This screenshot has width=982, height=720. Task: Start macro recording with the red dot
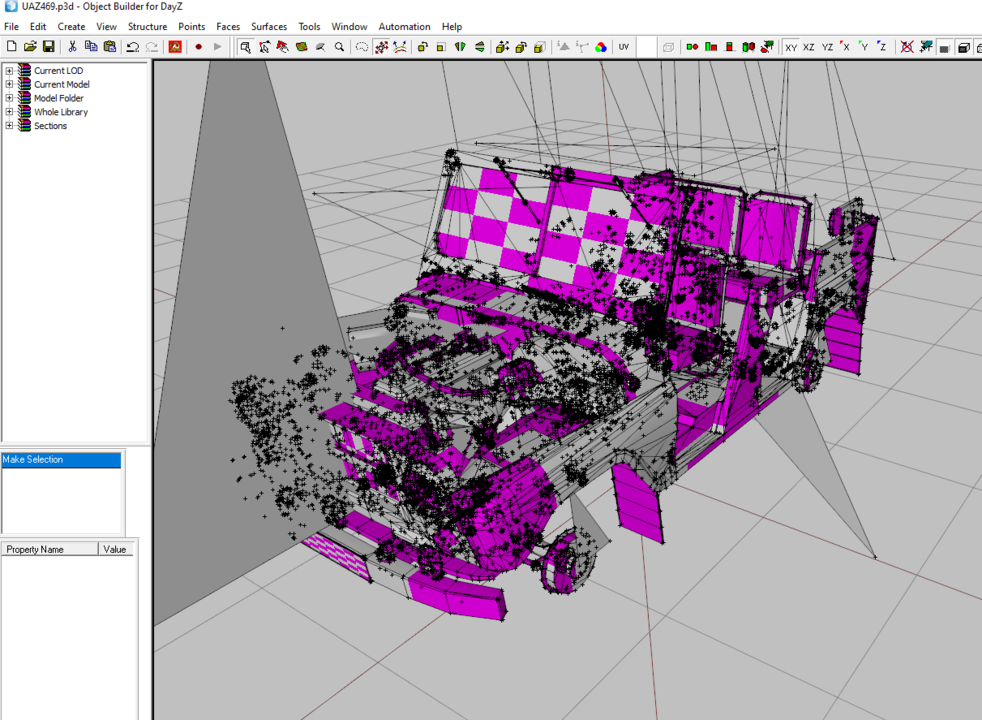click(199, 47)
